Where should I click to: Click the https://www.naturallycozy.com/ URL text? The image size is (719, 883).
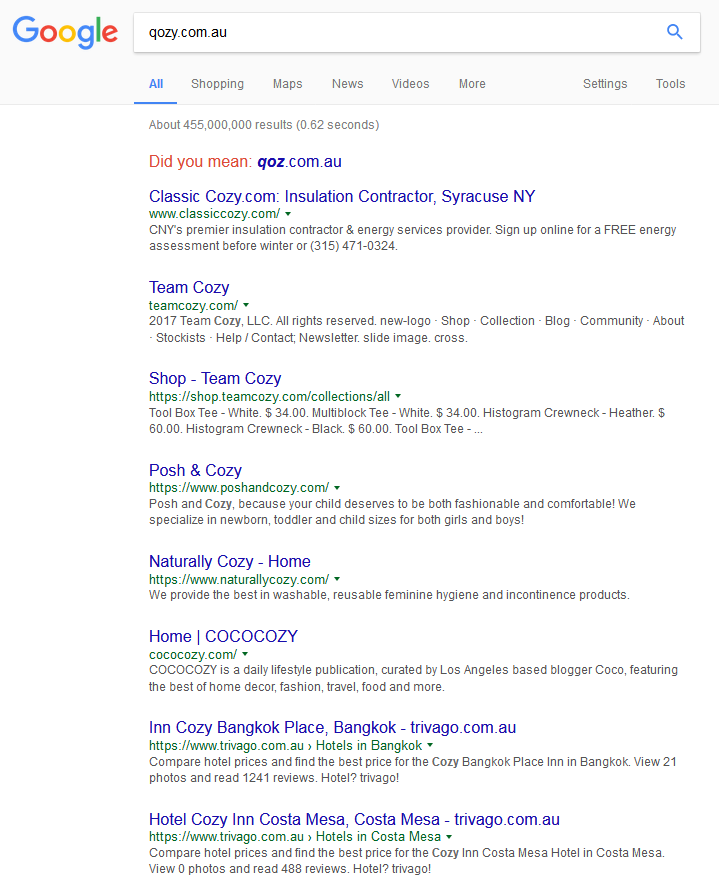click(239, 579)
